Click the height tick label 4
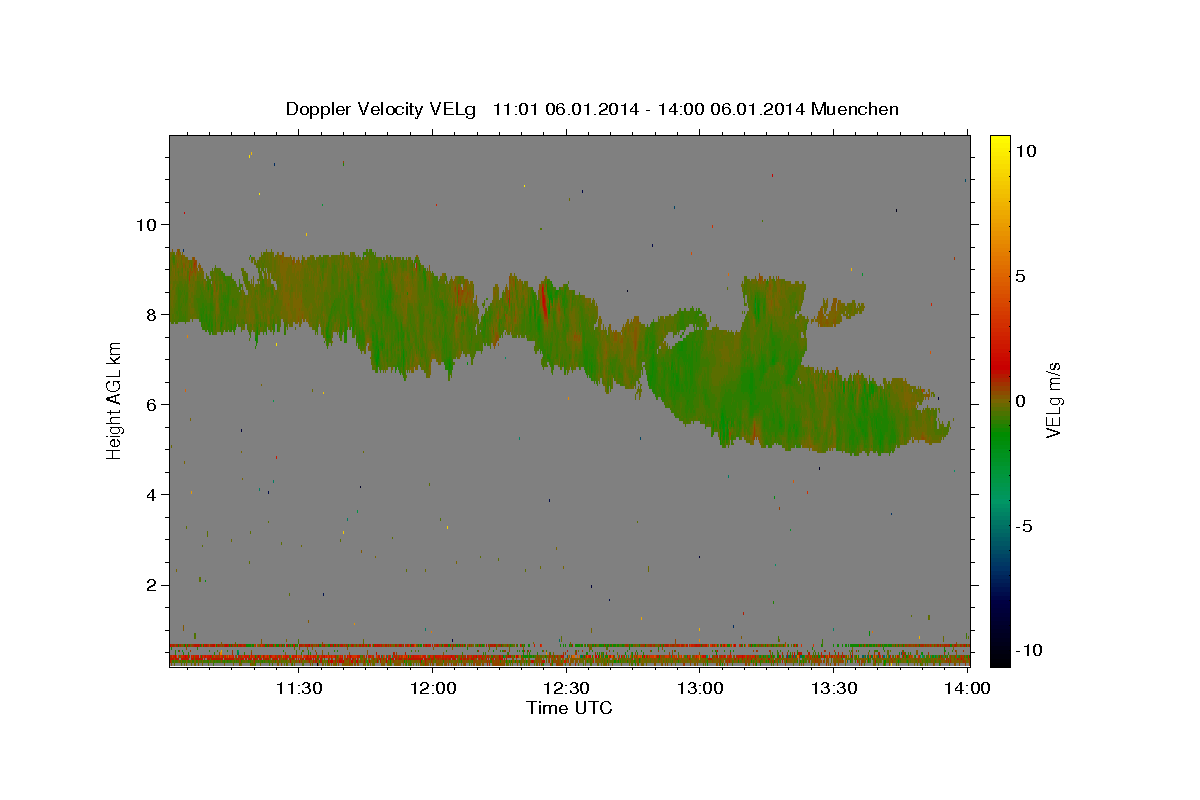 (x=153, y=494)
